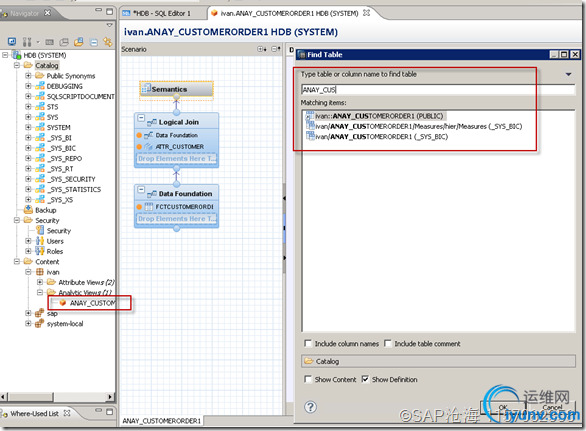Screen dimensions: 586x431
Task: Collapse the Content folder node
Action: pos(17,261)
